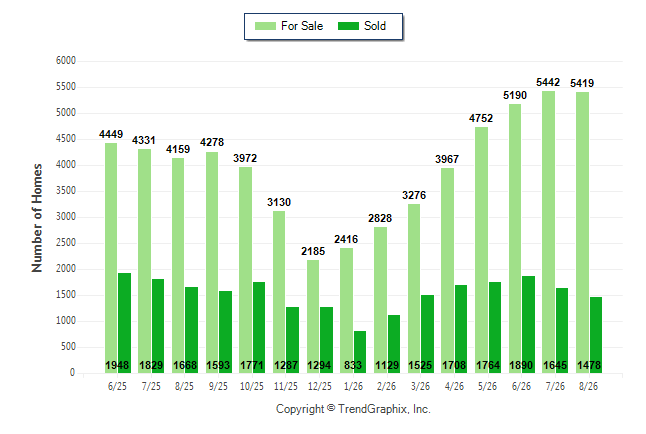The width and height of the screenshot is (646, 434).
Task: Click the 7/26 For Sale bar labeled 5442
Action: 548,232
